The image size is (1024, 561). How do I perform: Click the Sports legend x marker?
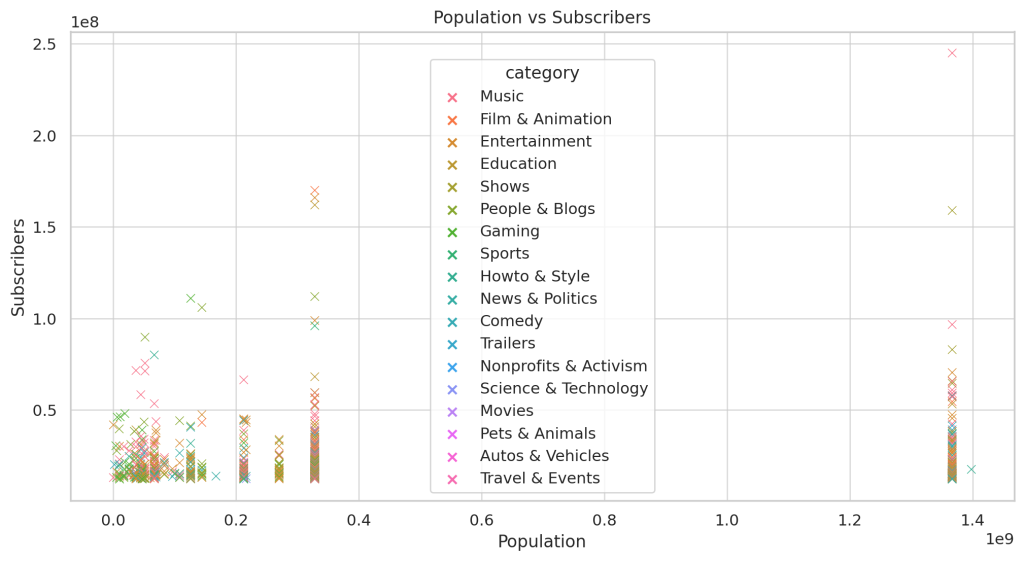[452, 255]
